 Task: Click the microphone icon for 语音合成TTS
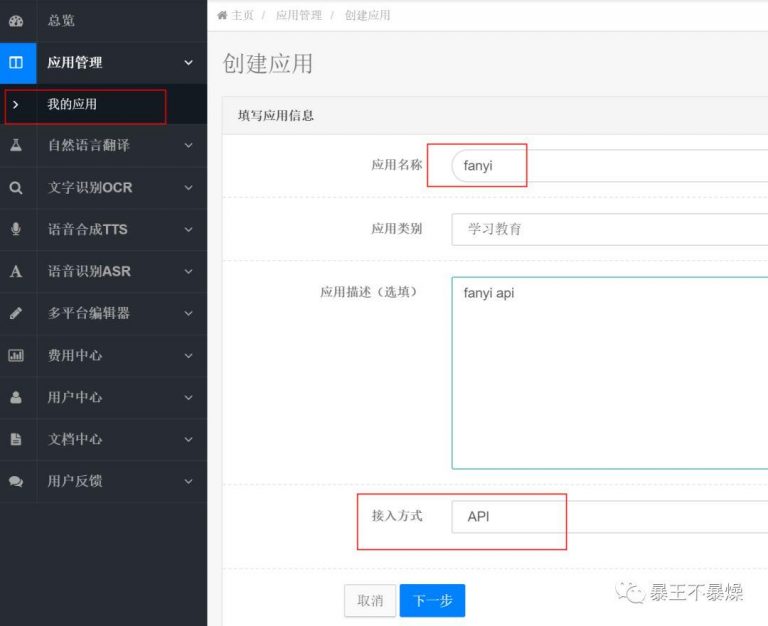[x=16, y=229]
